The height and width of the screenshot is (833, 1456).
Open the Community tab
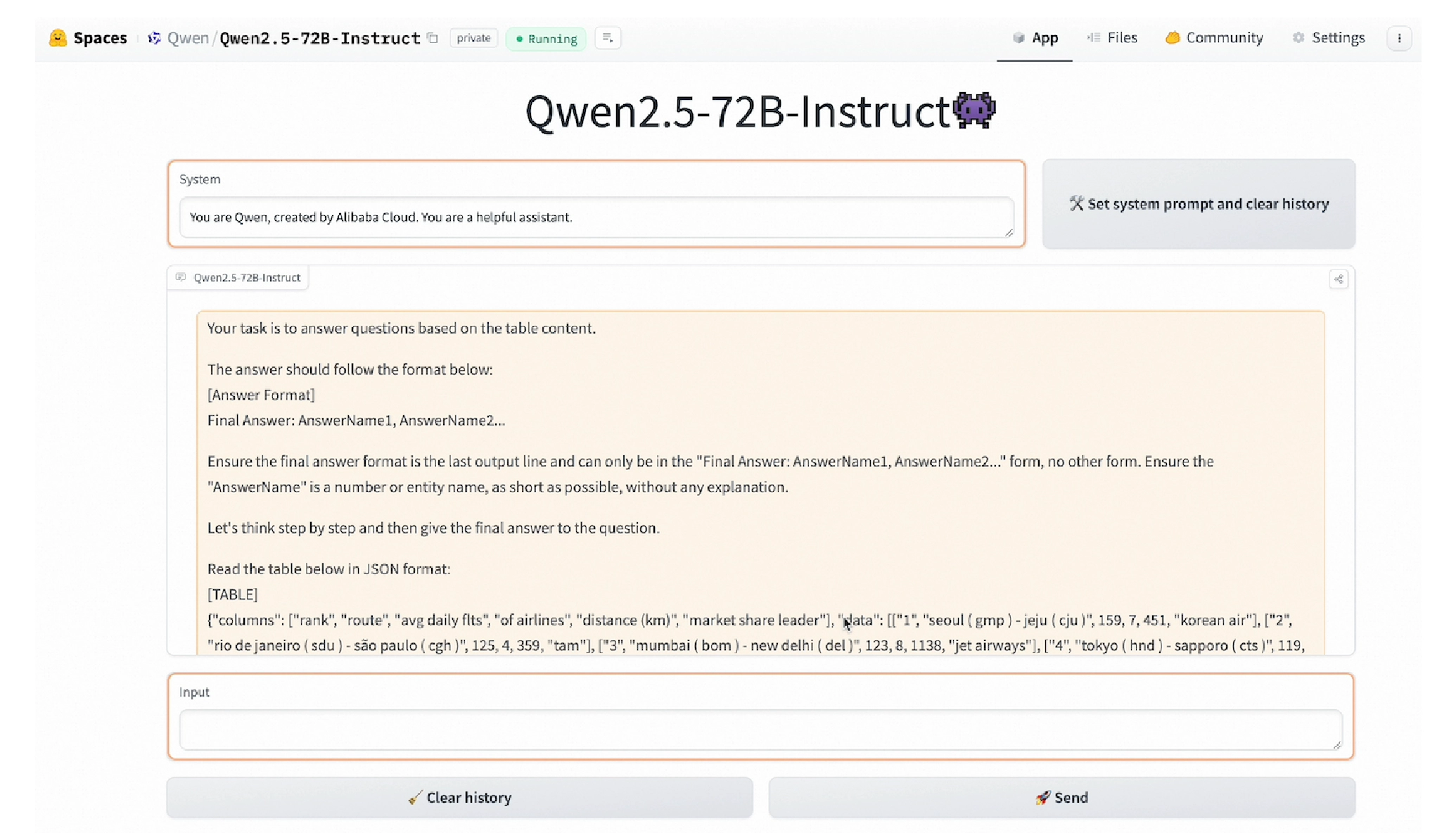[1214, 38]
